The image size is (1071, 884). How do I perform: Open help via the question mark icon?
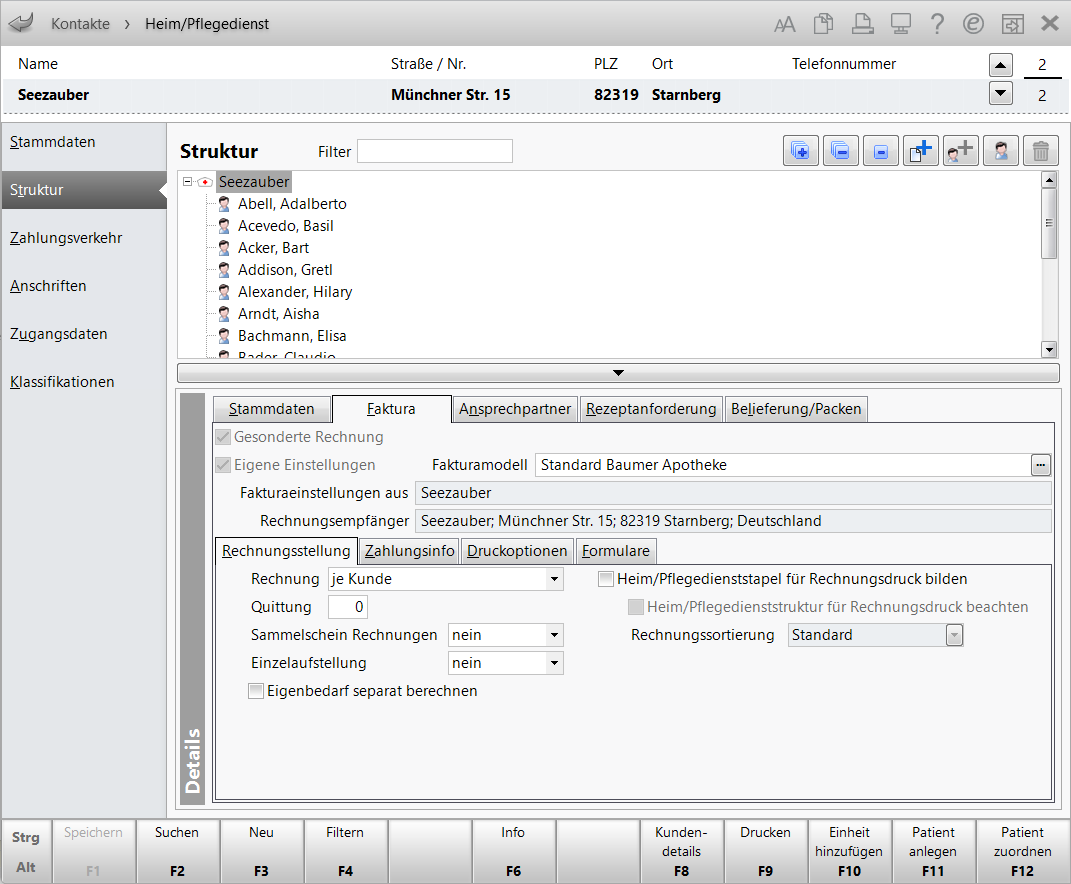pos(936,24)
